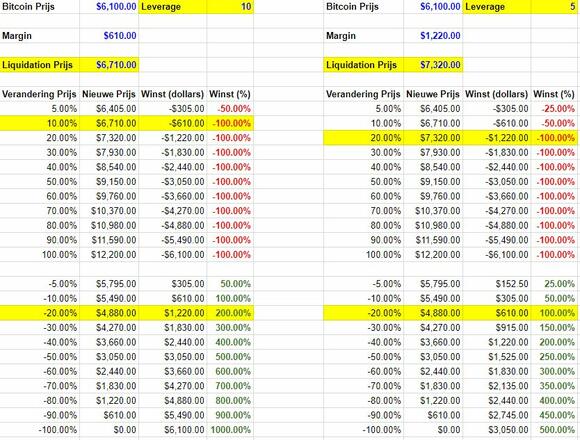This screenshot has width=580, height=440.
Task: Click the 450.00% Winst cell
Action: pos(555,415)
